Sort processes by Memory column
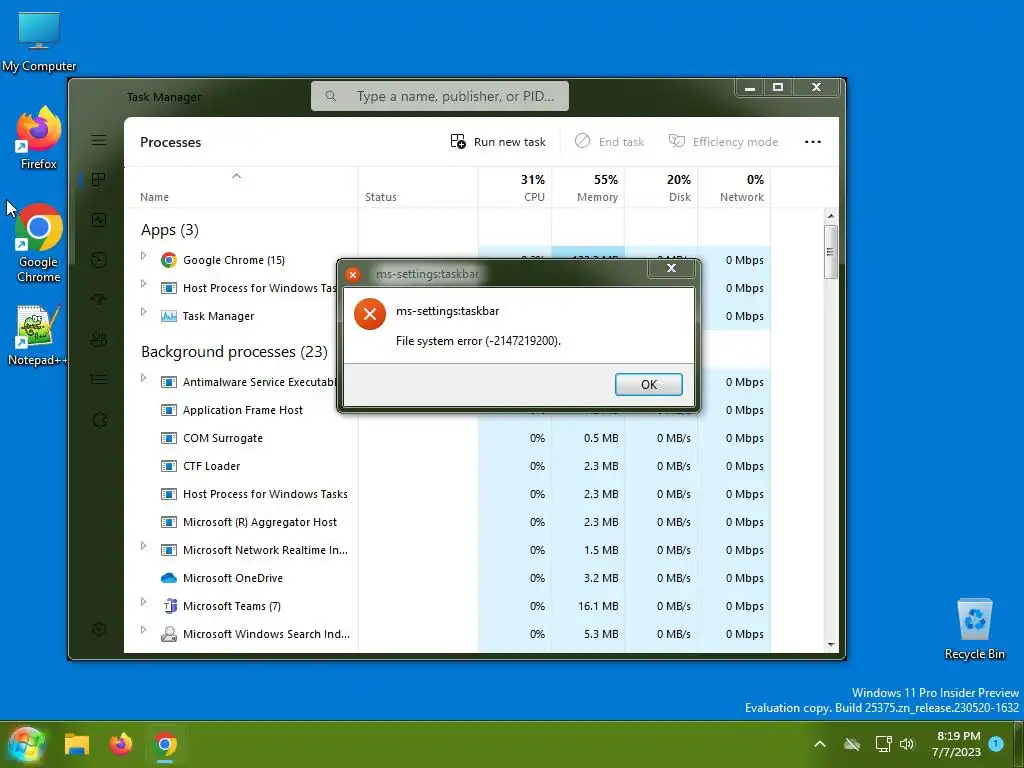The height and width of the screenshot is (768, 1024). [x=588, y=187]
